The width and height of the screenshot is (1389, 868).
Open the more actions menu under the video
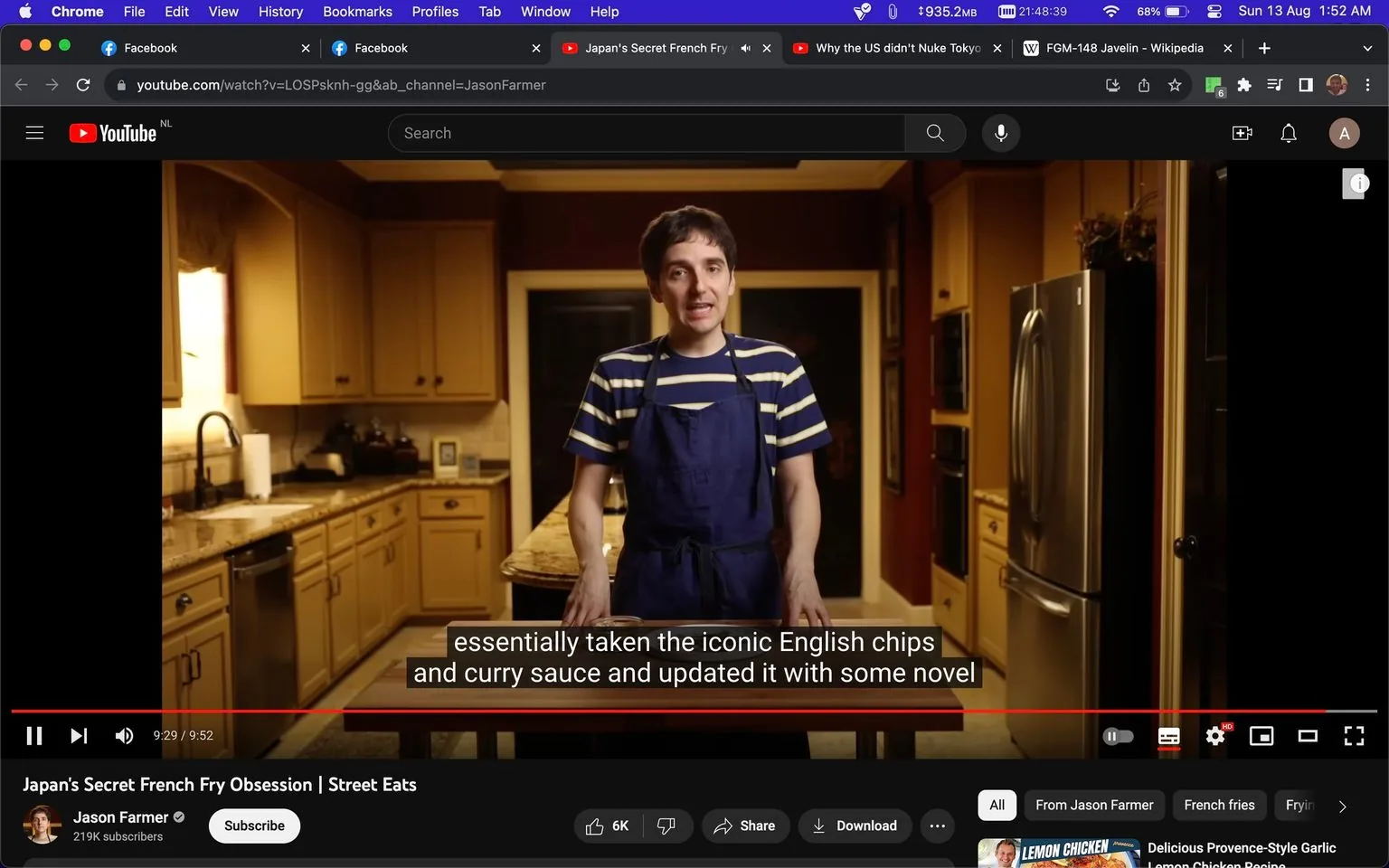[937, 826]
